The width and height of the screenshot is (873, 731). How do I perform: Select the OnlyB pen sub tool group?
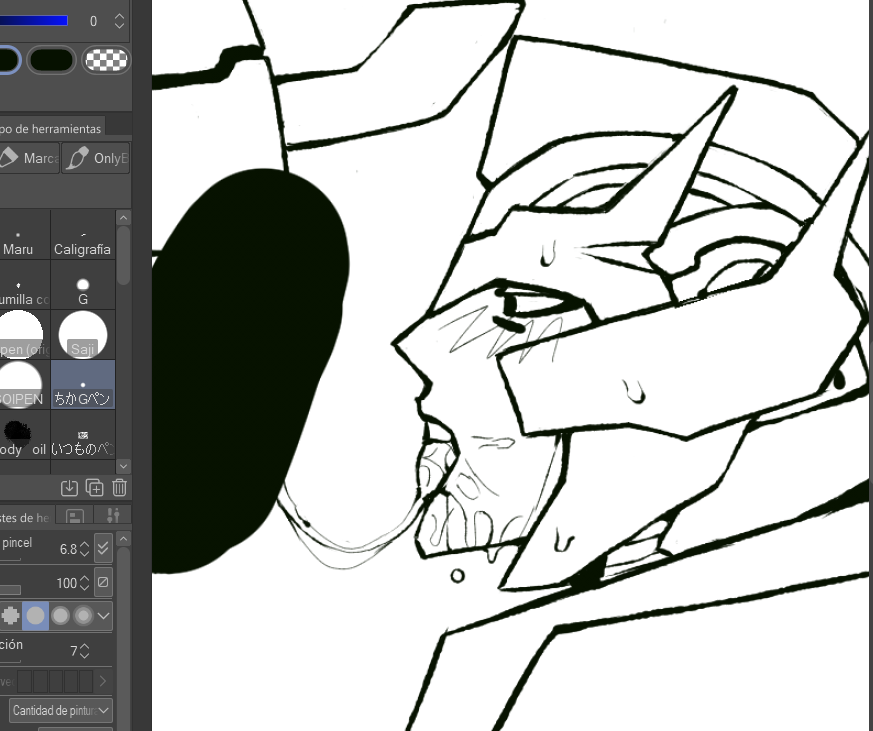coord(96,158)
